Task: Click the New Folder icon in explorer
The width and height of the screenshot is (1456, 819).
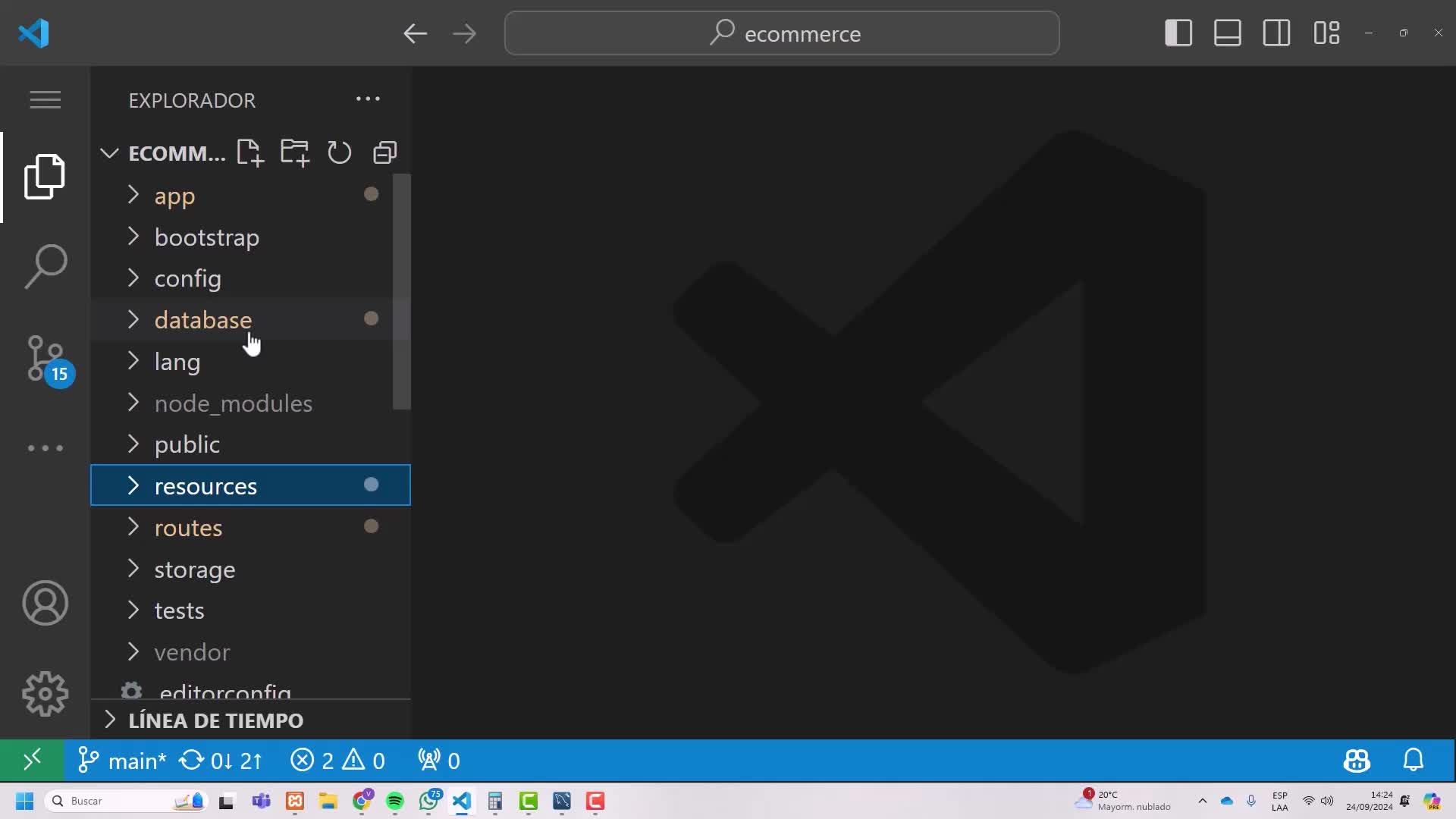Action: tap(294, 152)
